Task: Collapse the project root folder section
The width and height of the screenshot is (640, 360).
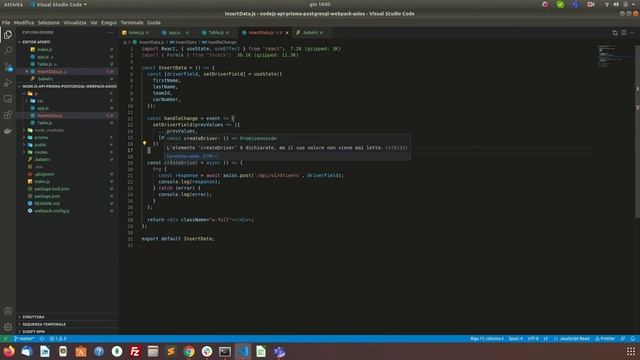Action: click(x=67, y=86)
